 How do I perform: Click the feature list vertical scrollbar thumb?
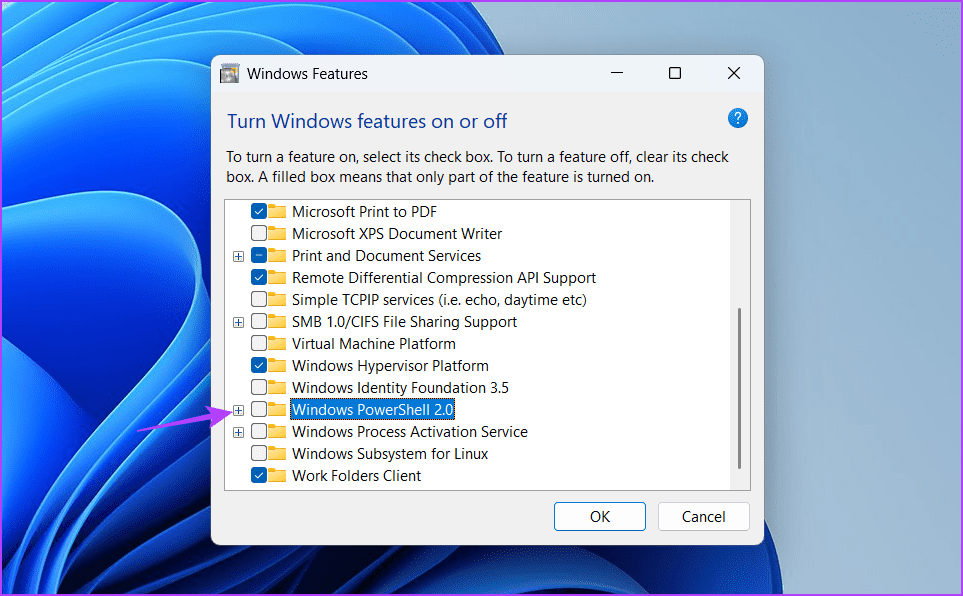click(x=739, y=388)
